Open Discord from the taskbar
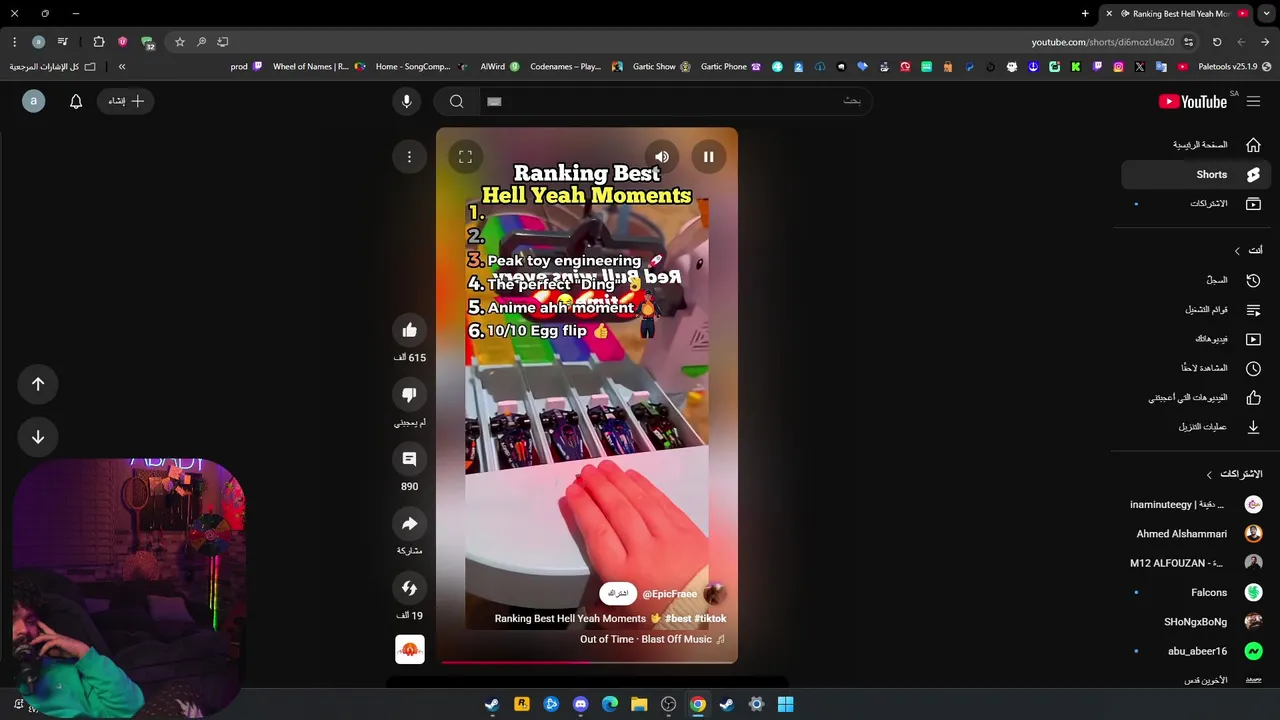The width and height of the screenshot is (1280, 720). click(x=580, y=704)
